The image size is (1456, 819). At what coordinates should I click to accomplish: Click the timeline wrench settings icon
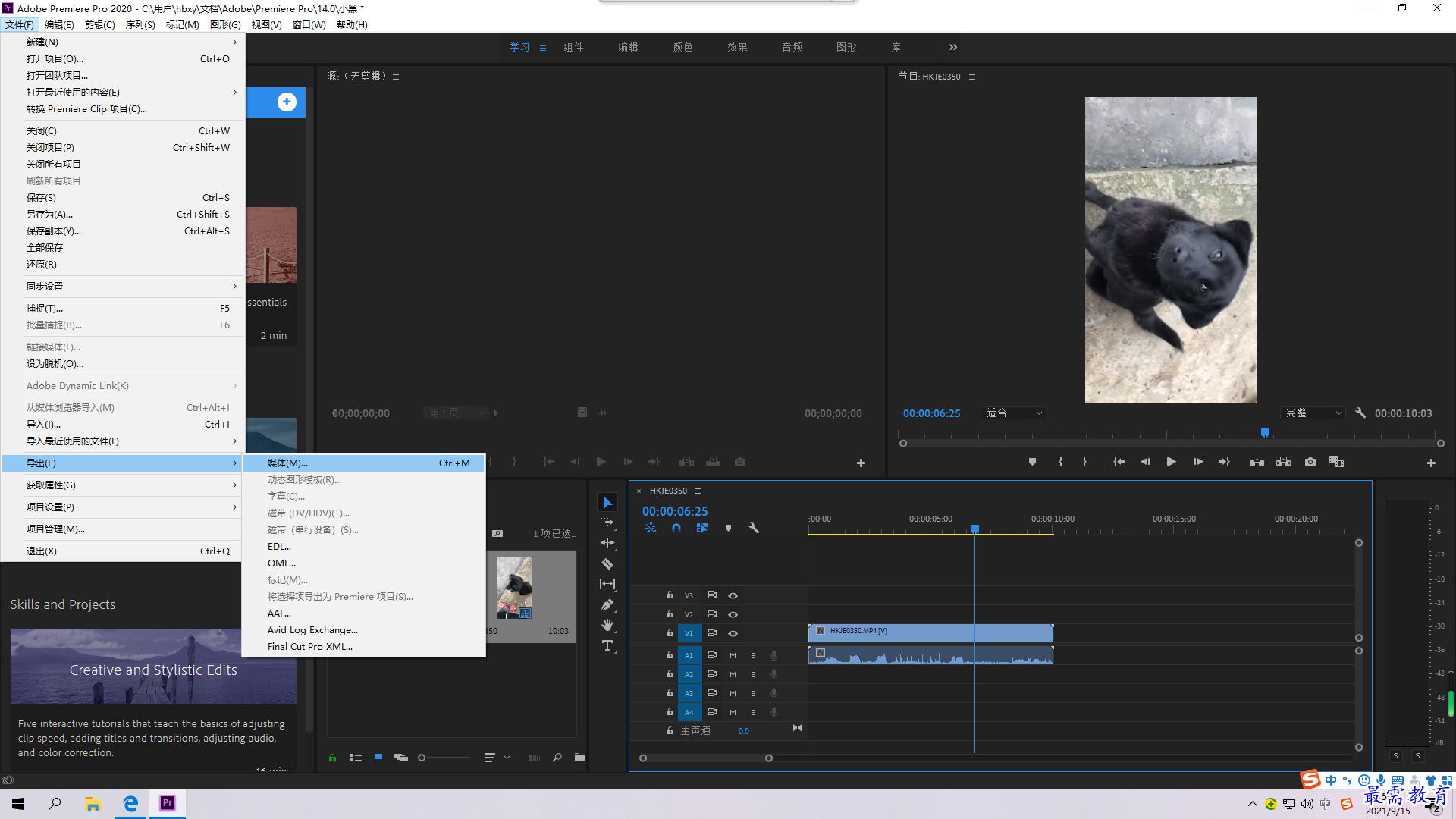(x=754, y=528)
